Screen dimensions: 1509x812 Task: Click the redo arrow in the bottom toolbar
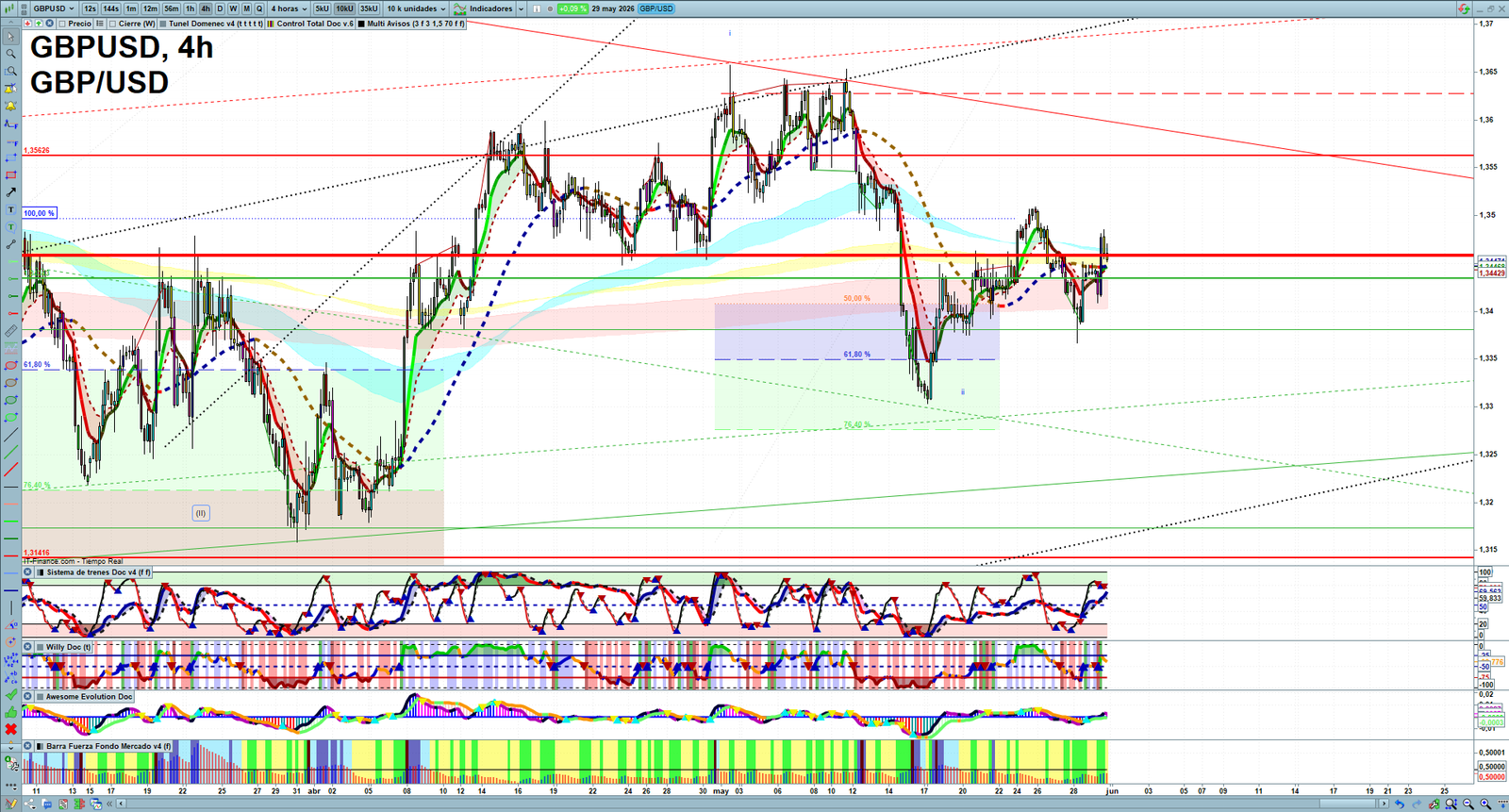[1416, 804]
